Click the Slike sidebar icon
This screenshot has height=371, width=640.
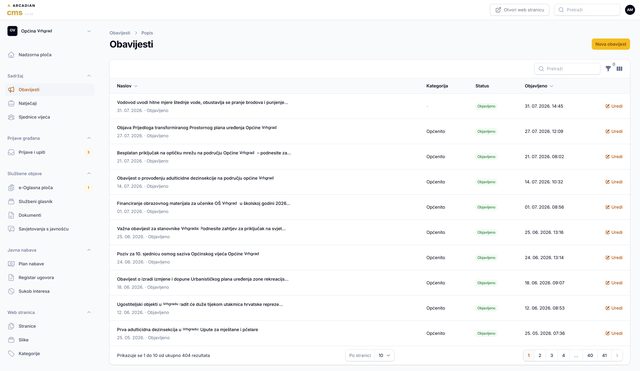point(11,340)
